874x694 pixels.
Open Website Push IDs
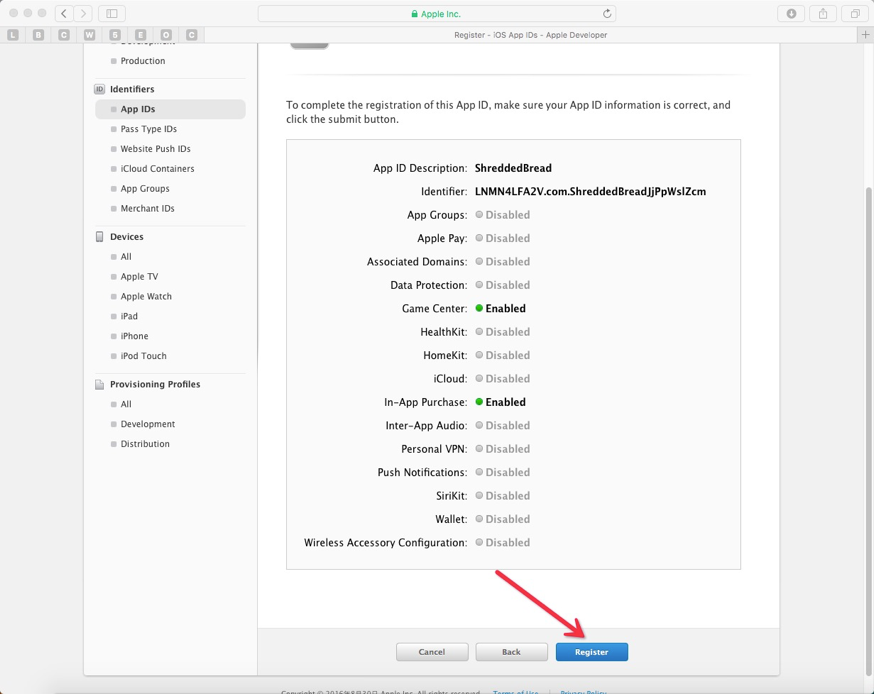click(x=156, y=149)
